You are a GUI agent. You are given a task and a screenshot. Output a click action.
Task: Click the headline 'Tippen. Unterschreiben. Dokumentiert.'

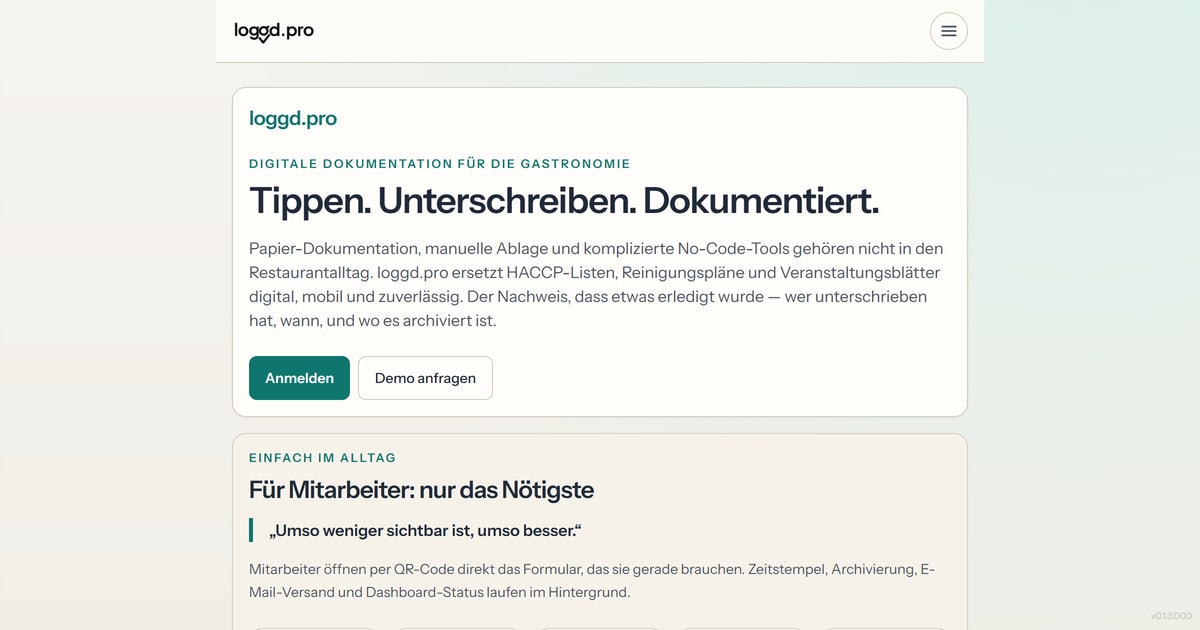pyautogui.click(x=564, y=201)
